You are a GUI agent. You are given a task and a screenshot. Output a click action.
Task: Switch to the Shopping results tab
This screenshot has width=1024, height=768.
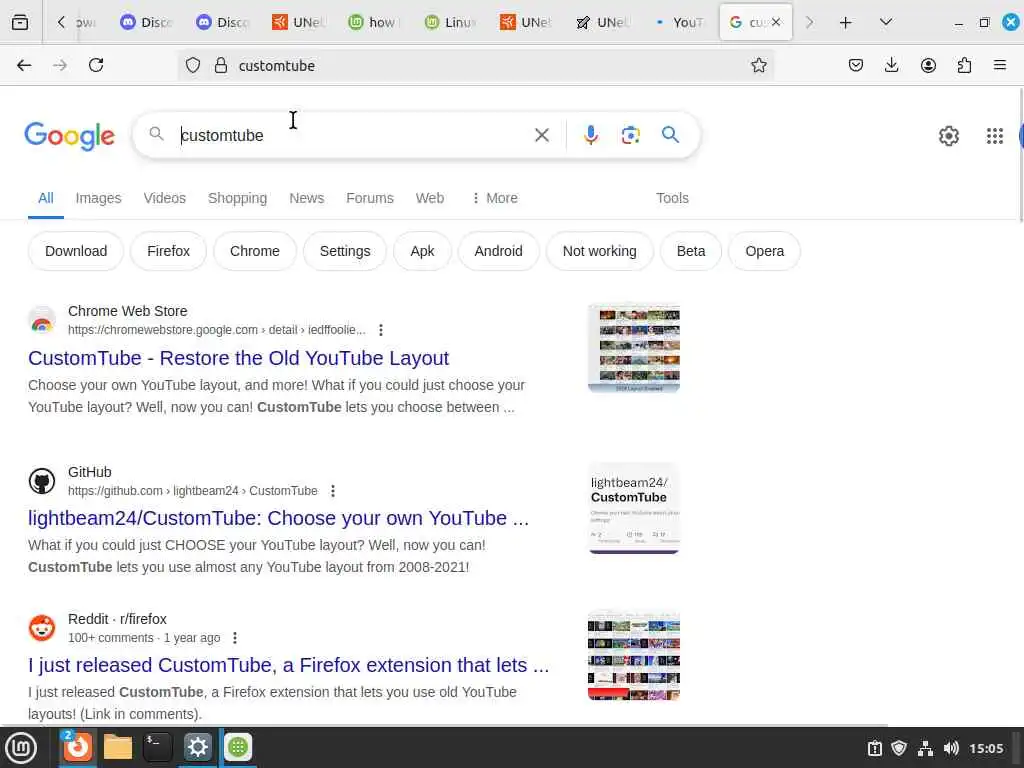click(237, 198)
